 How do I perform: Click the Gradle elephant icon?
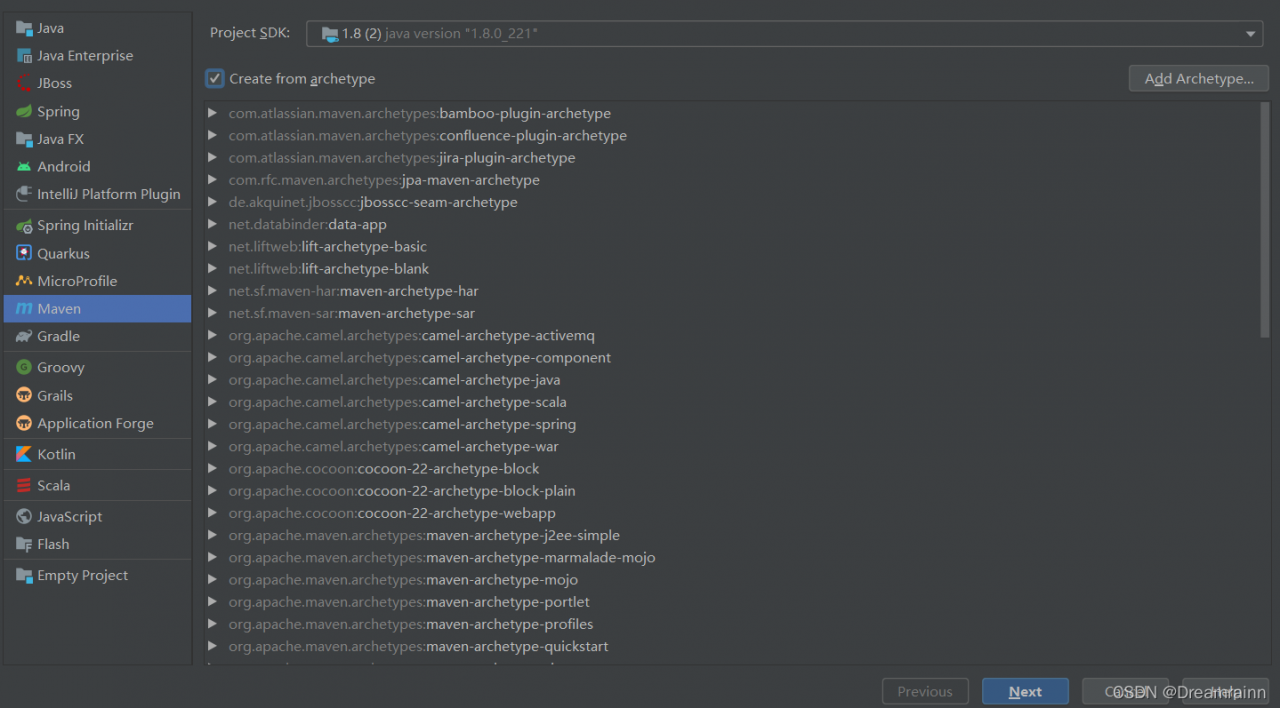pos(24,336)
